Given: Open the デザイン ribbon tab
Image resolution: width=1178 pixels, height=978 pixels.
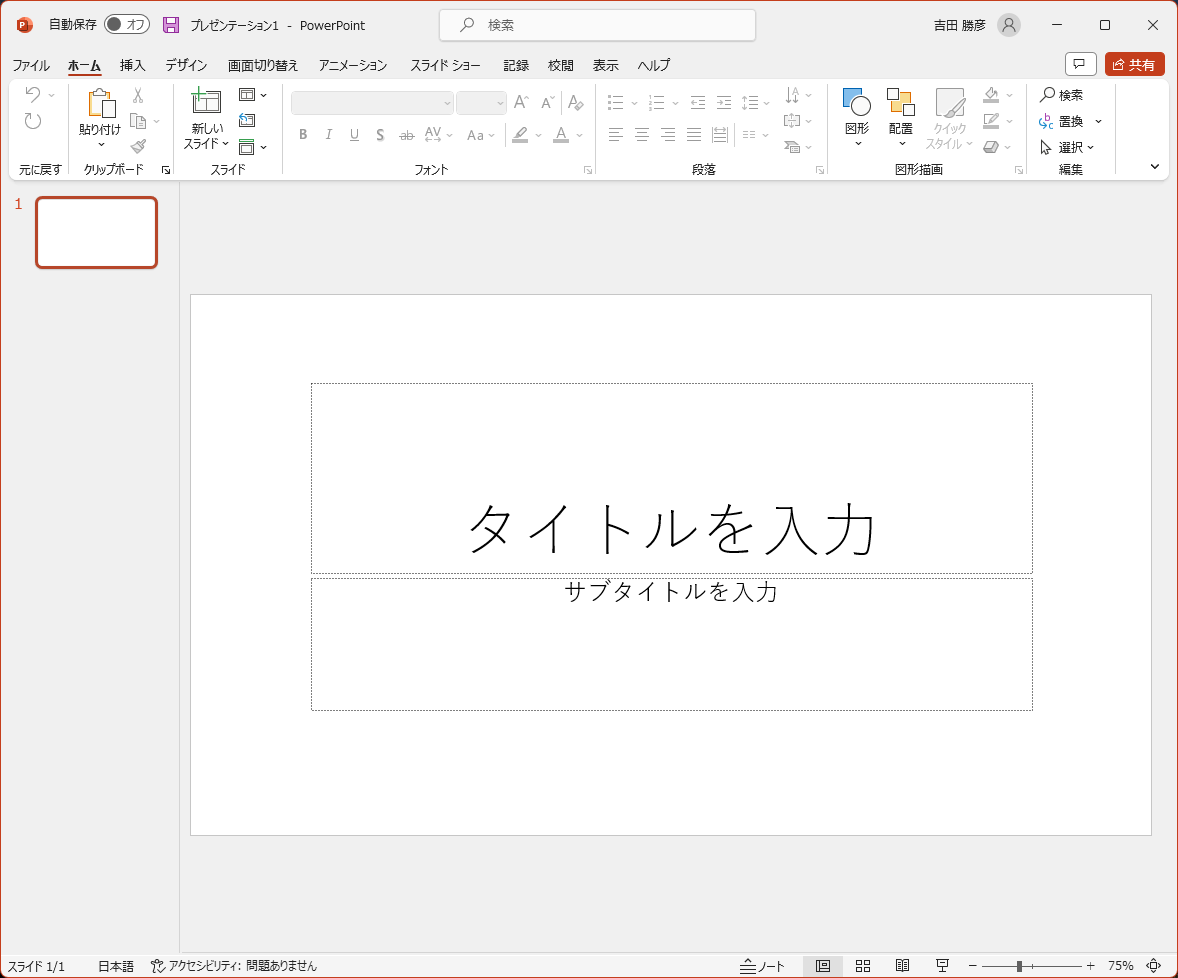Looking at the screenshot, I should click(184, 65).
